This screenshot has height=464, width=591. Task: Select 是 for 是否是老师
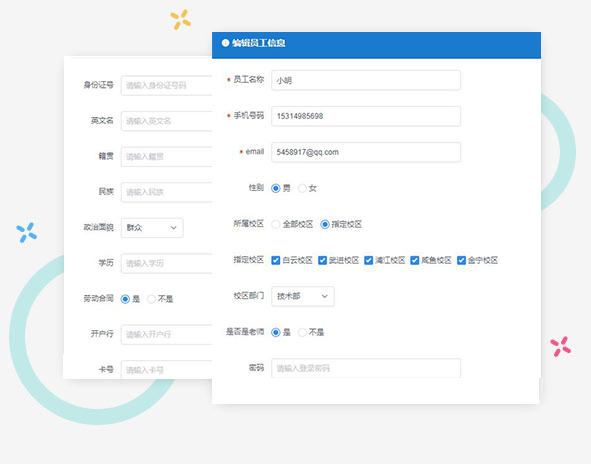[276, 332]
